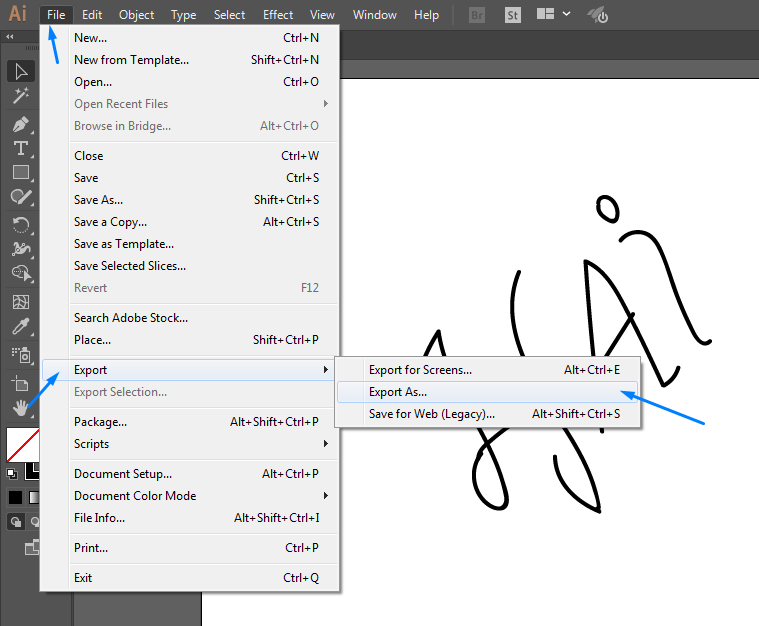Choose Save a Copy...
Viewport: 759px width, 626px height.
click(x=190, y=222)
